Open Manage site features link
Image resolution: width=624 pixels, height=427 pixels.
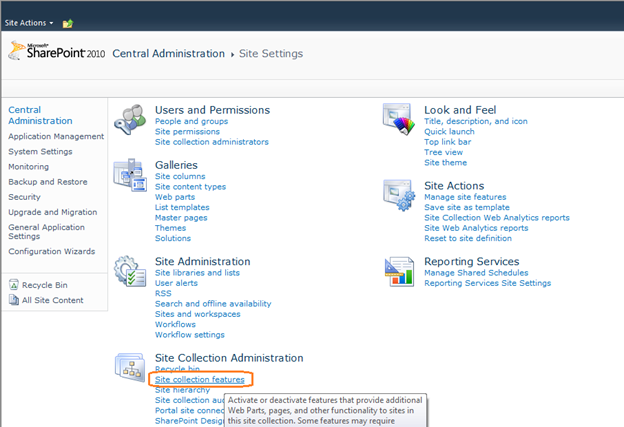click(465, 197)
